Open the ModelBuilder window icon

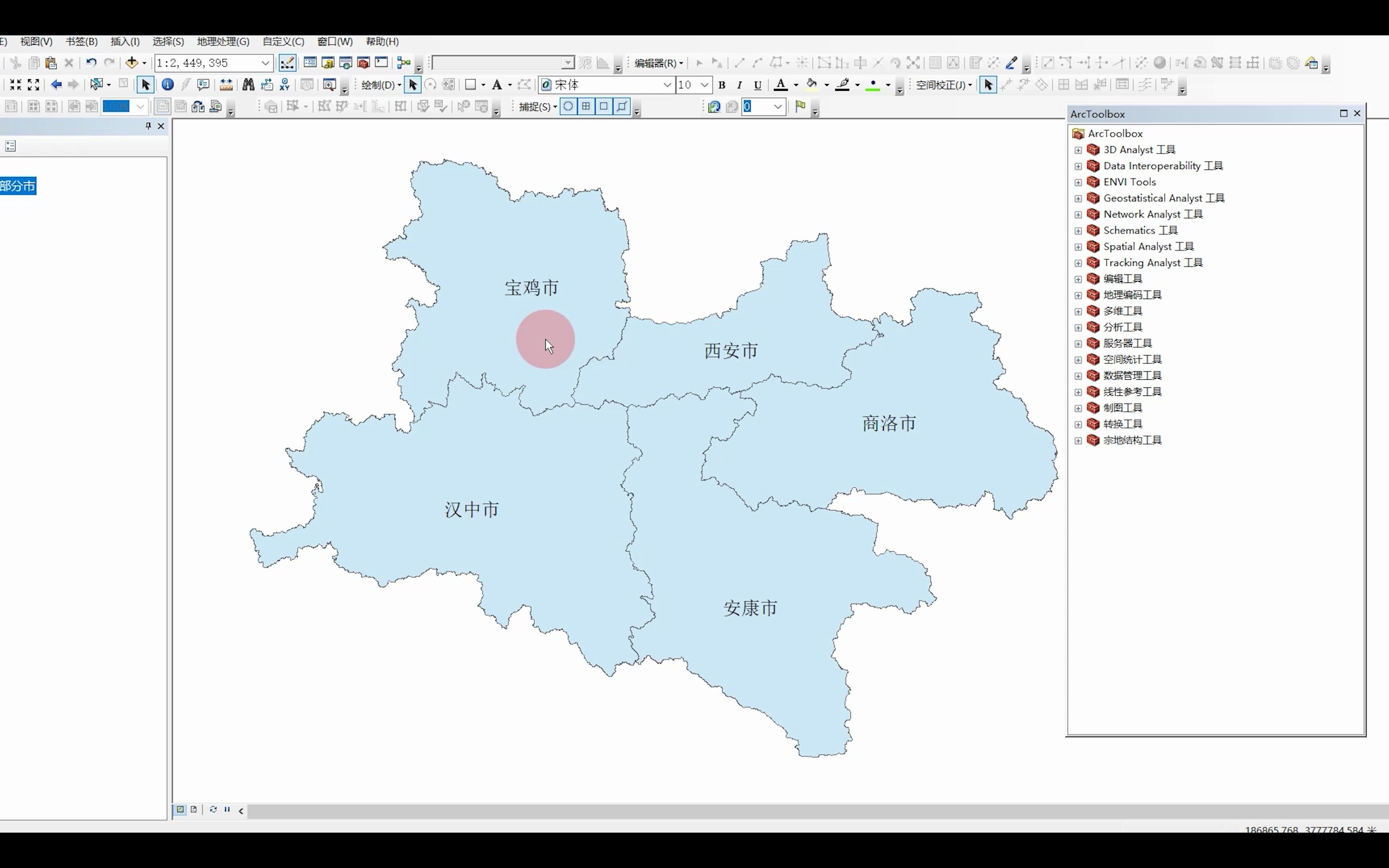[404, 63]
